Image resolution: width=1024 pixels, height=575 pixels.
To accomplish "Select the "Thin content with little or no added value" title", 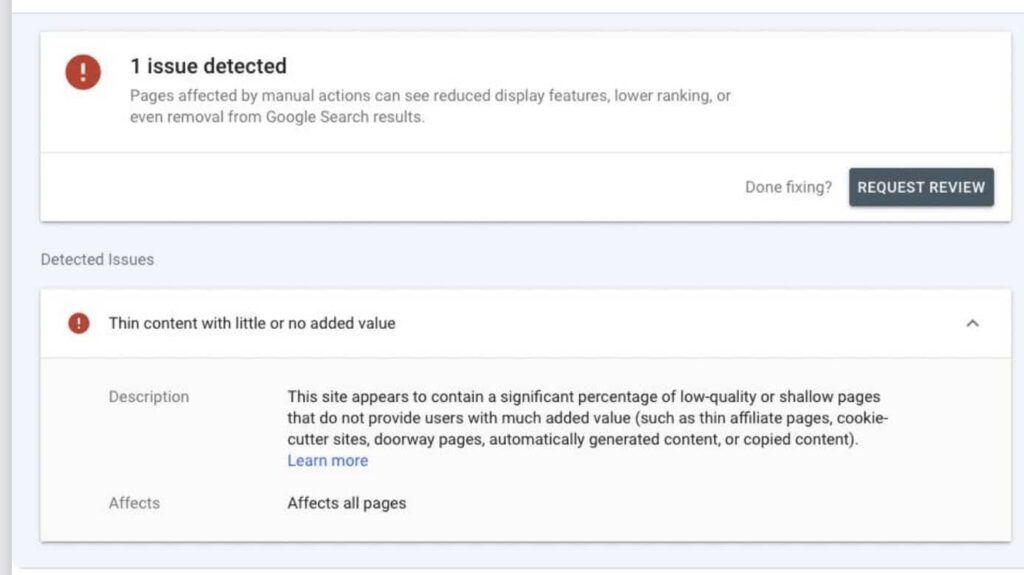I will click(252, 323).
